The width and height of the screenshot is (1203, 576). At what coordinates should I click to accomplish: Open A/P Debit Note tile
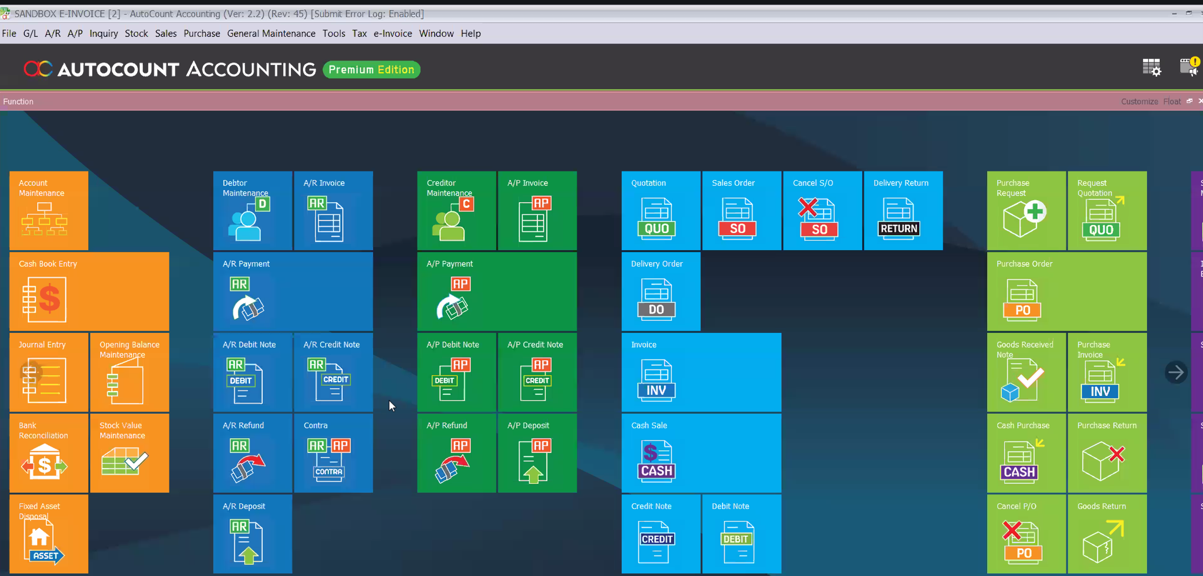(x=457, y=373)
